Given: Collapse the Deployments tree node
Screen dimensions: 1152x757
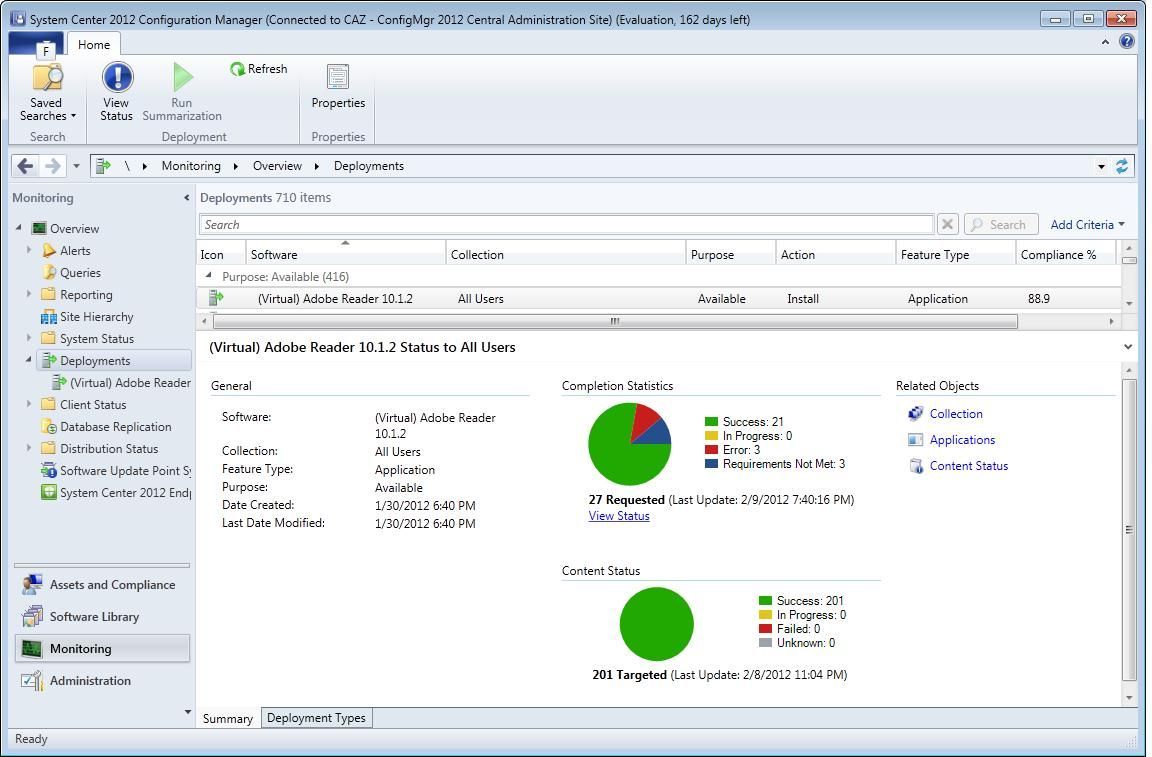Looking at the screenshot, I should point(29,360).
